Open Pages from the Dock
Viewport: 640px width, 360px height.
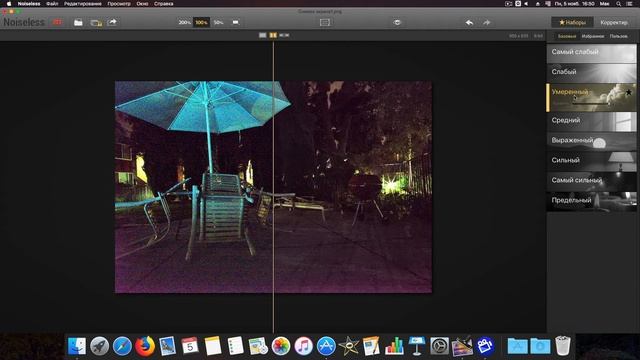point(371,346)
